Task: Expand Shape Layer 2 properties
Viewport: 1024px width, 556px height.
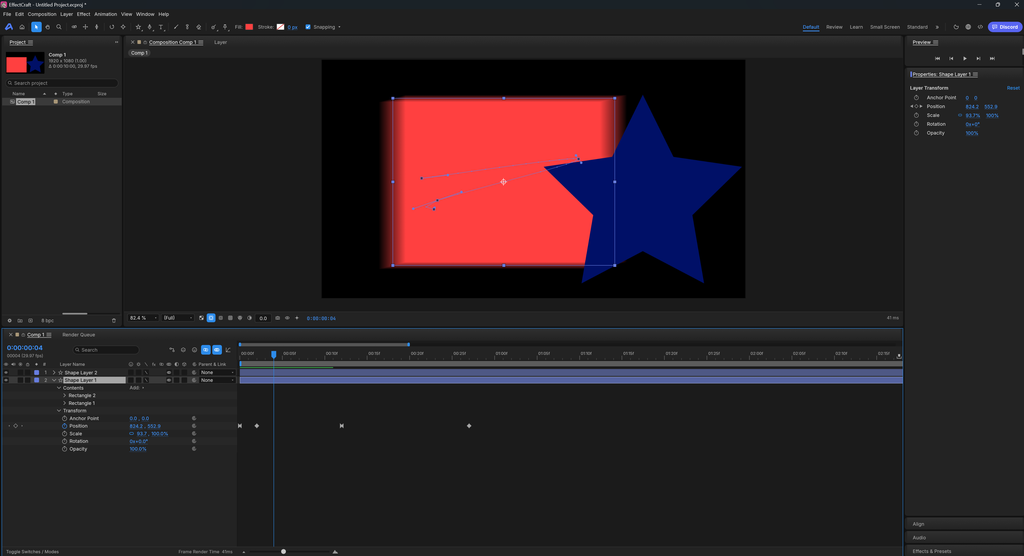Action: (54, 372)
